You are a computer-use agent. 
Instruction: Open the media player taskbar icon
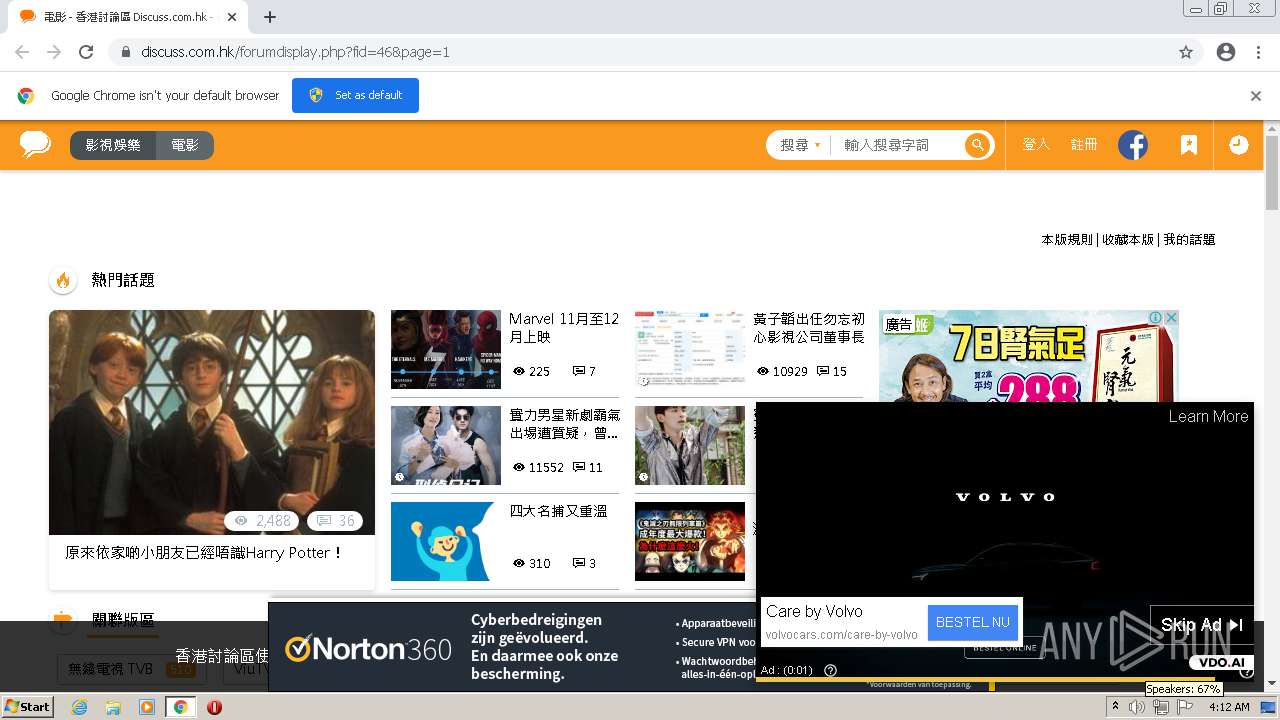coord(147,707)
